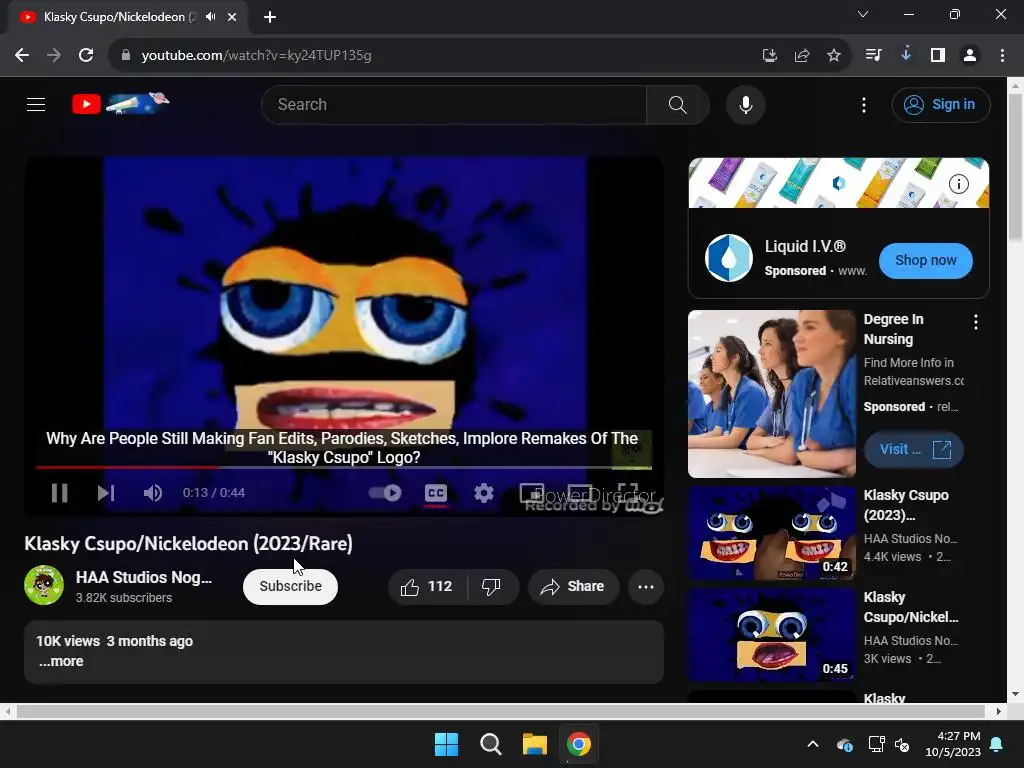Screen dimensions: 1024x768
Task: Open YouTube settings three-dot menu
Action: click(863, 104)
